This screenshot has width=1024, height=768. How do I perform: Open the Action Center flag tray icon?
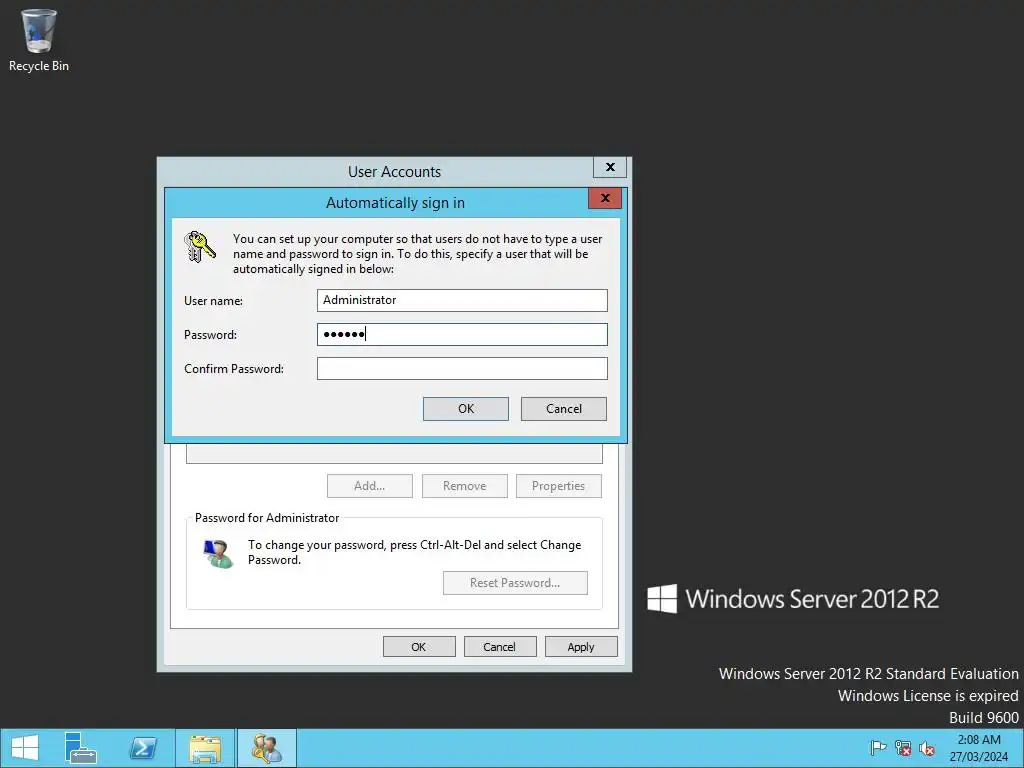[x=878, y=748]
